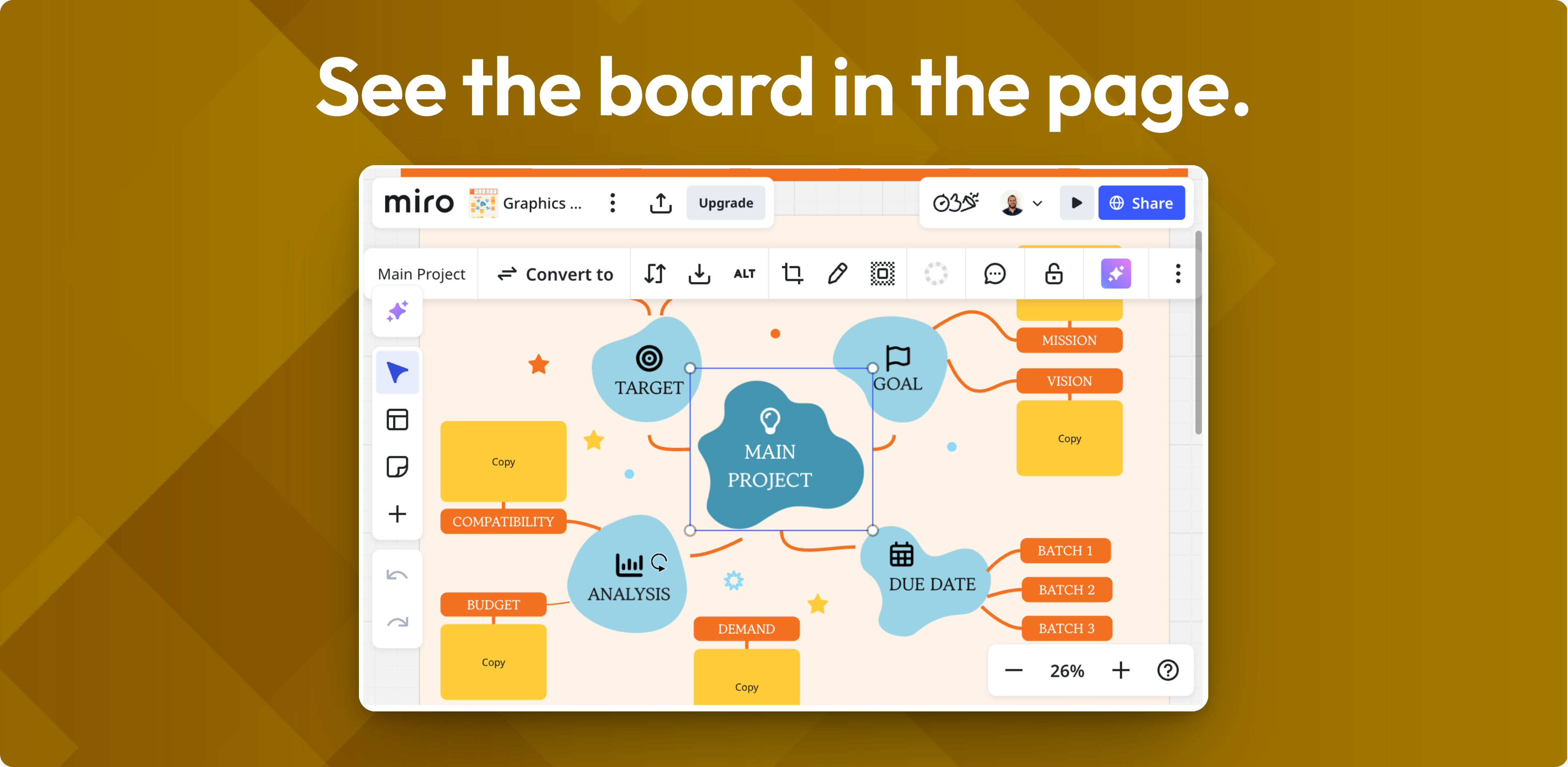Select the yellow Copy note below DEMAND
The height and width of the screenshot is (767, 1568).
tap(747, 677)
